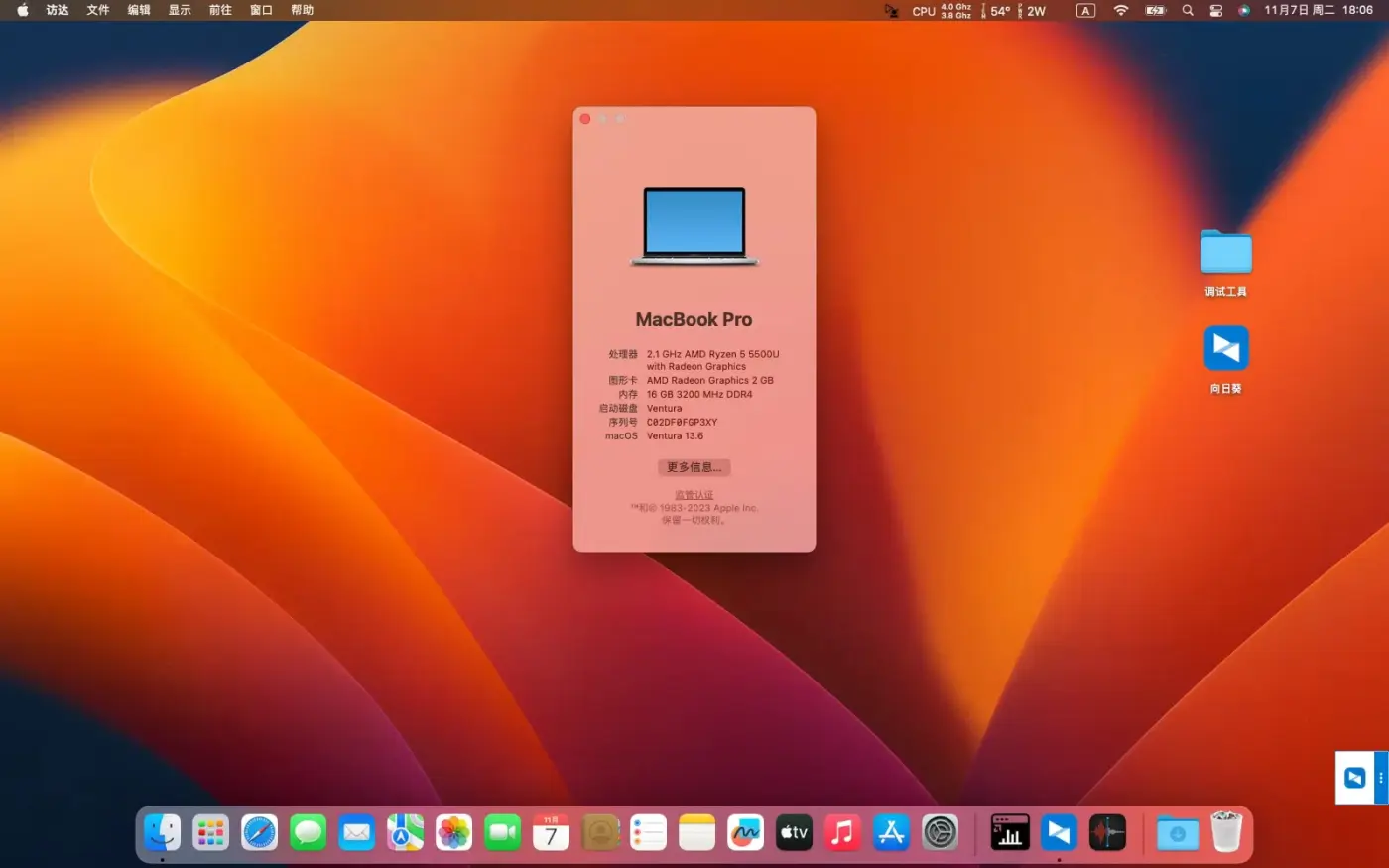Click the 监管认证 link below the Mac specs
Image resolution: width=1389 pixels, height=868 pixels.
click(694, 494)
